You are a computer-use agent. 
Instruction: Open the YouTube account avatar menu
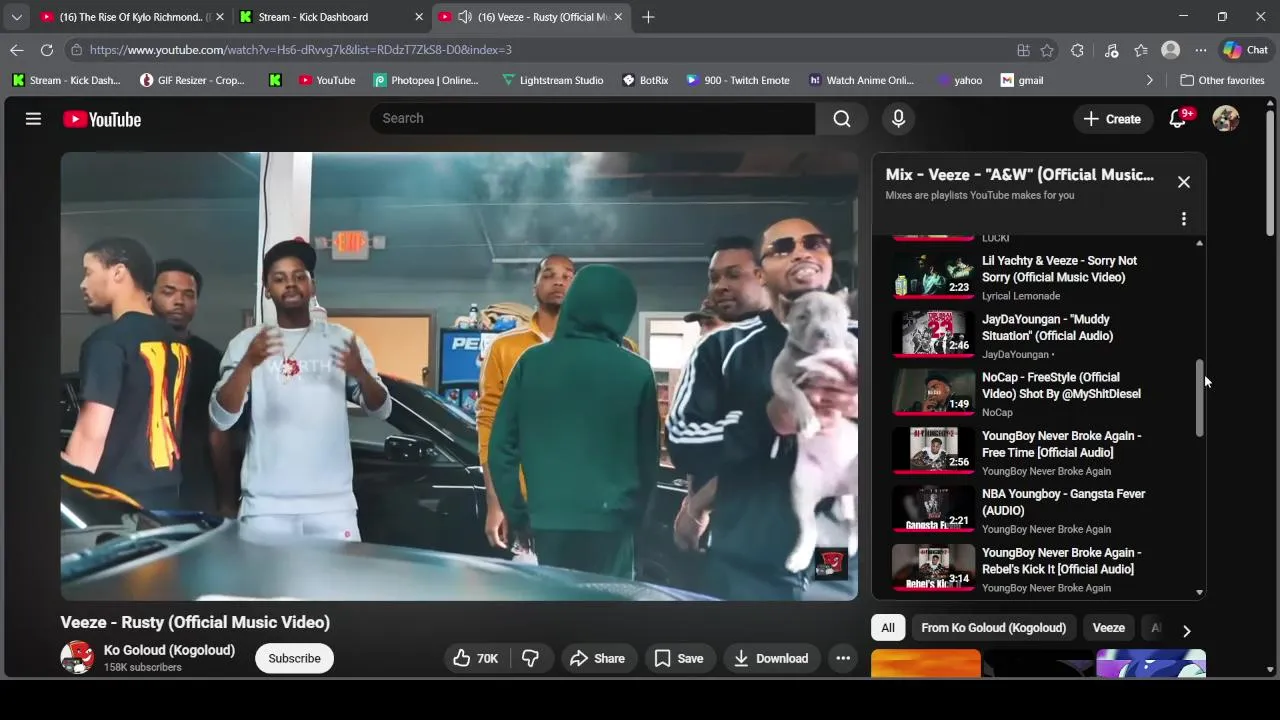point(1226,119)
